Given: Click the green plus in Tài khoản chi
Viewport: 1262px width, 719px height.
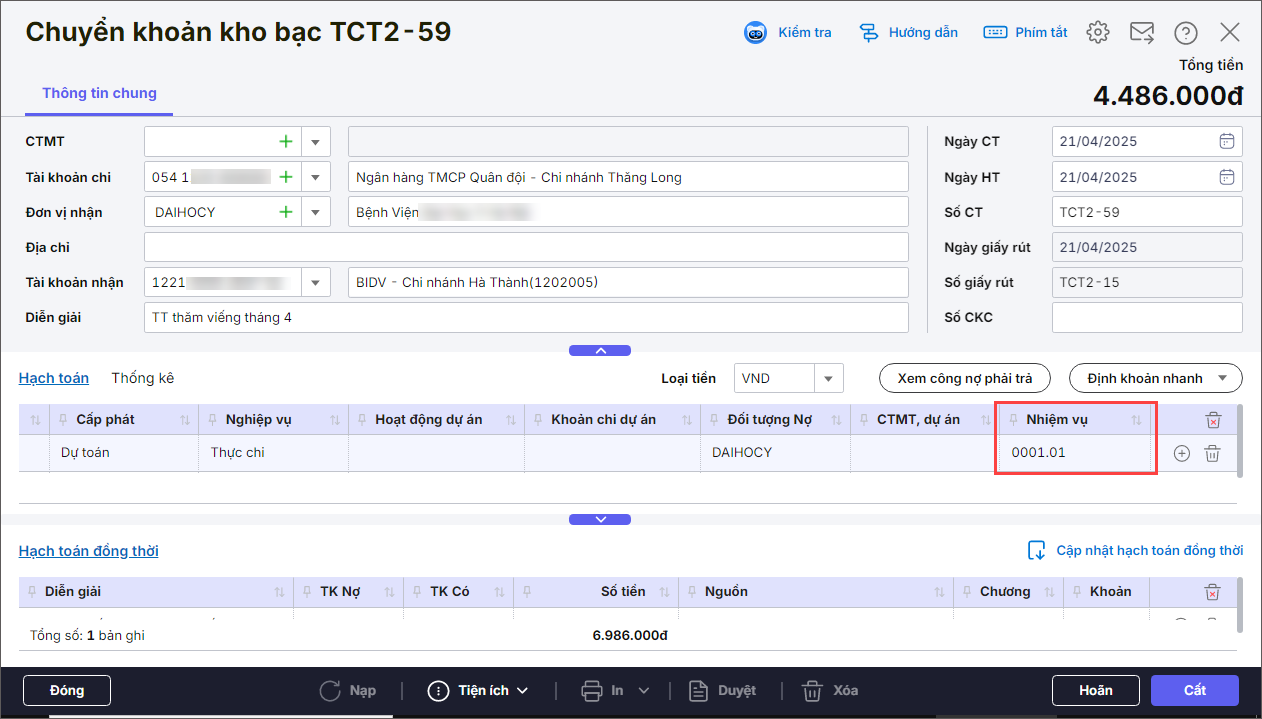Looking at the screenshot, I should (286, 177).
